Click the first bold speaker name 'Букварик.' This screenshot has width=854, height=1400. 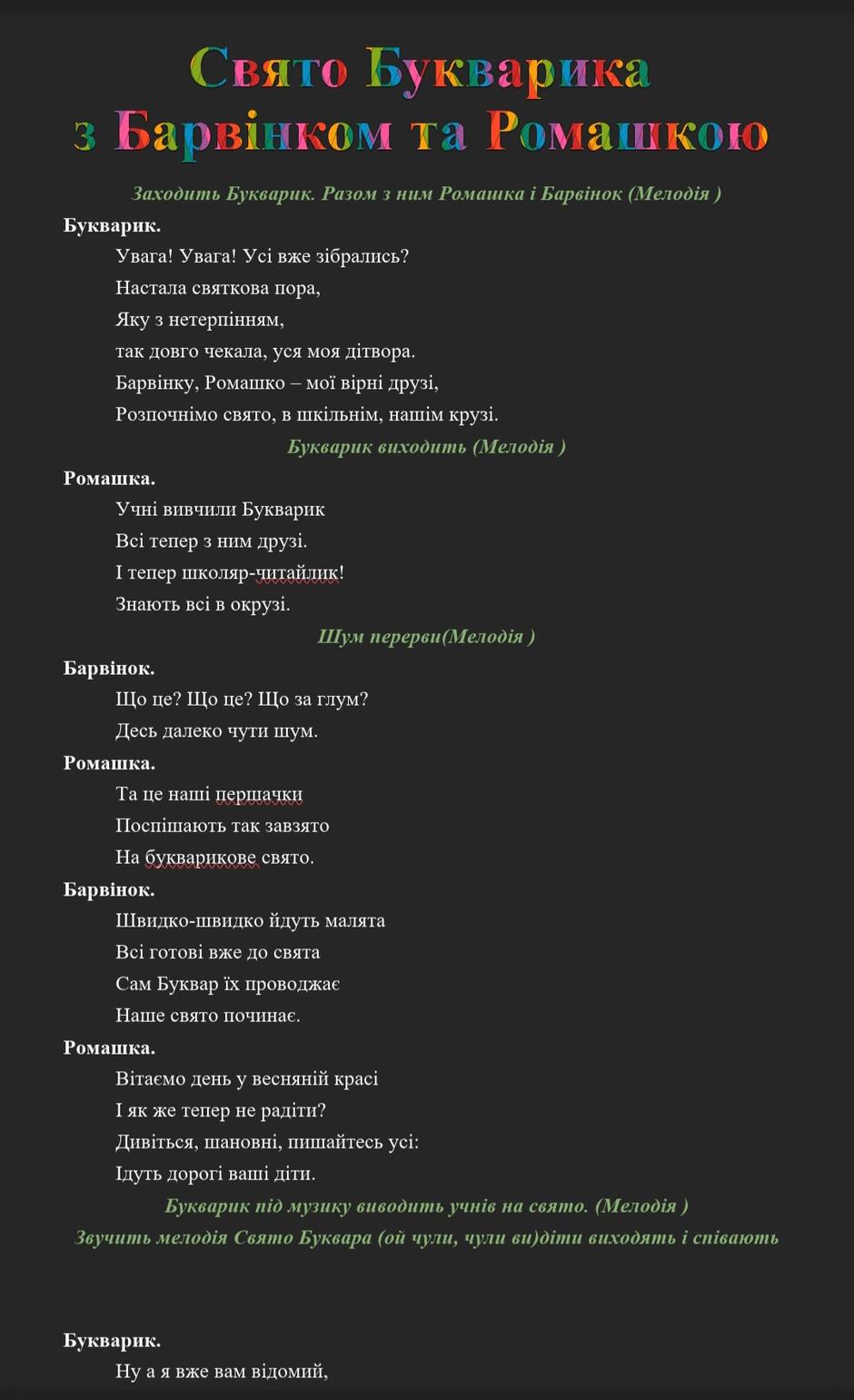point(112,225)
